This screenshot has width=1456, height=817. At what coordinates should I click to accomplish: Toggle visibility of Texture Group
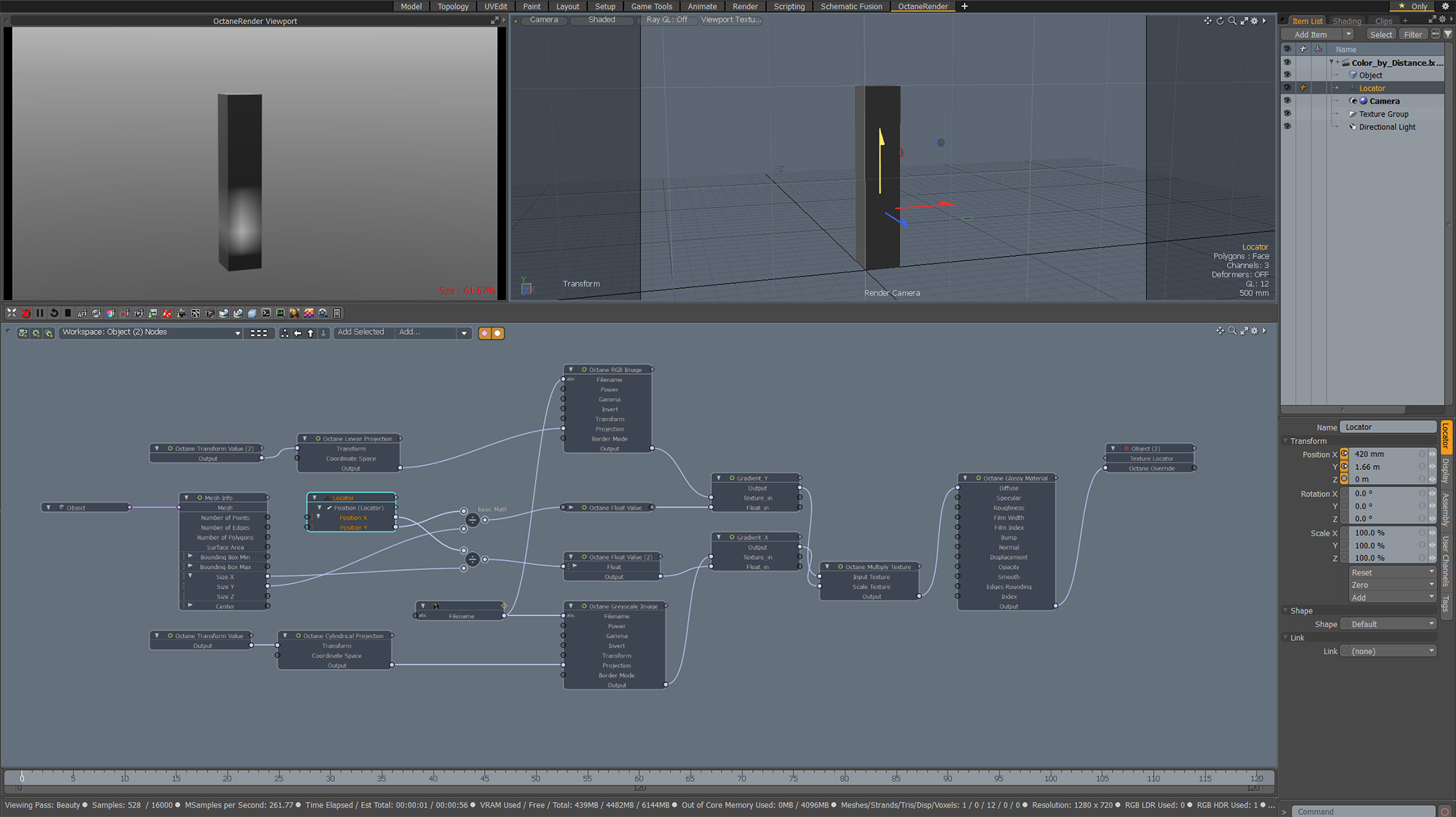pos(1287,114)
